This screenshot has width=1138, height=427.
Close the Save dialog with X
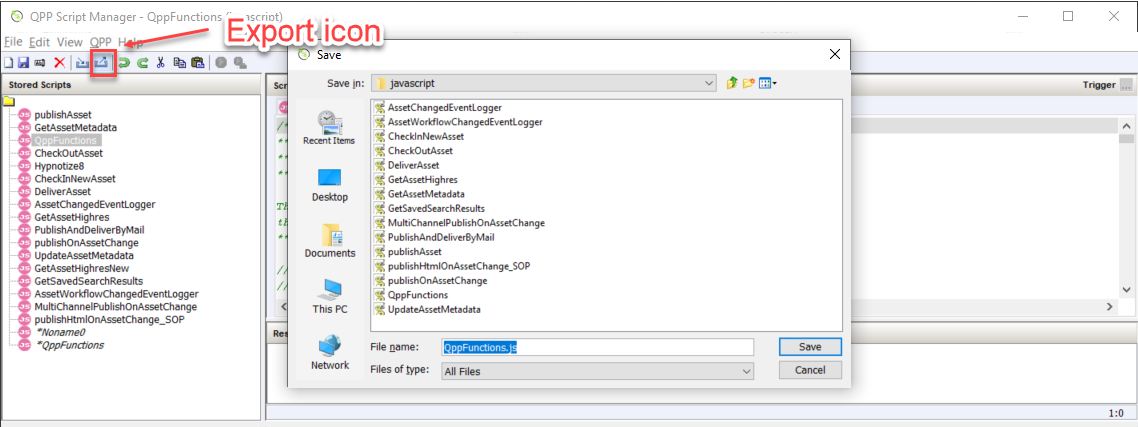tap(835, 54)
